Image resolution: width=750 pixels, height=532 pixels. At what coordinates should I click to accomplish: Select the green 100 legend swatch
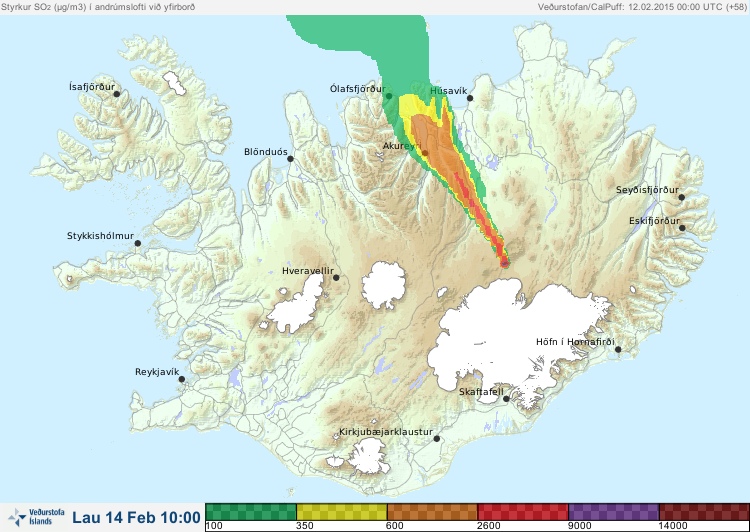click(x=251, y=511)
